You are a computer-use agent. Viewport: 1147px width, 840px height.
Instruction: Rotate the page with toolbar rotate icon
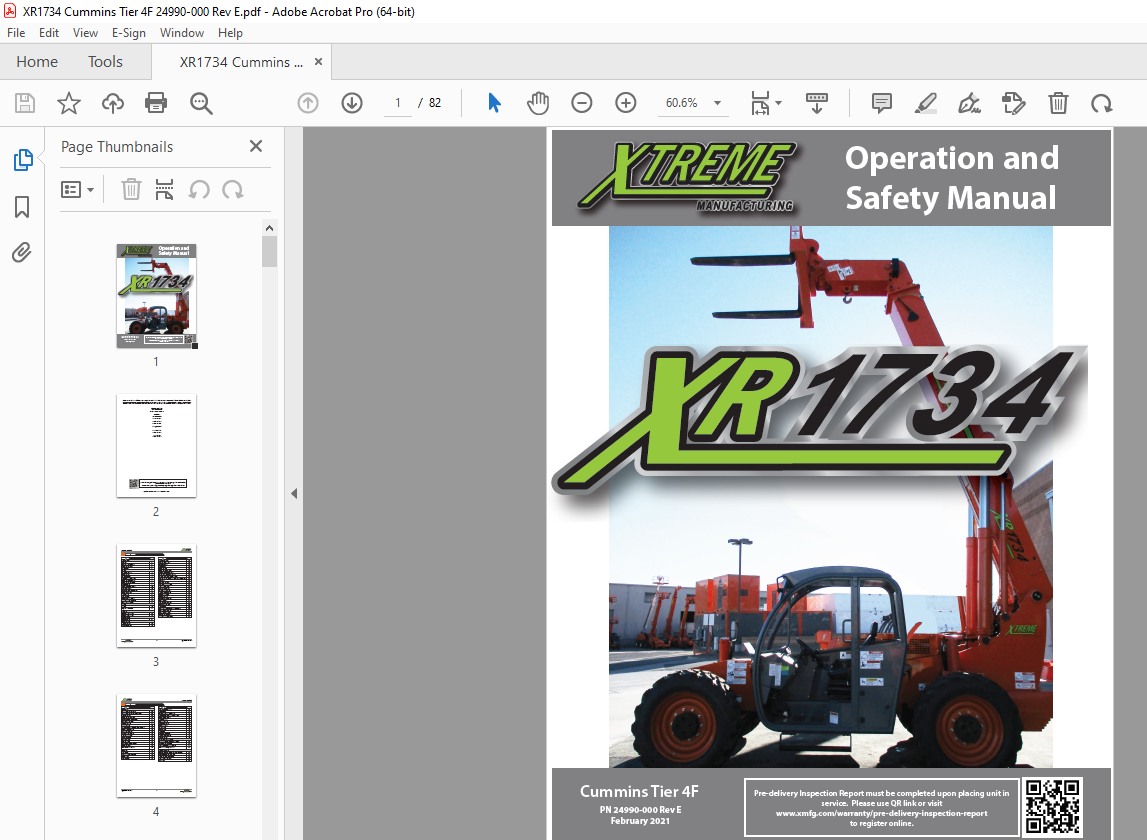coord(1102,103)
